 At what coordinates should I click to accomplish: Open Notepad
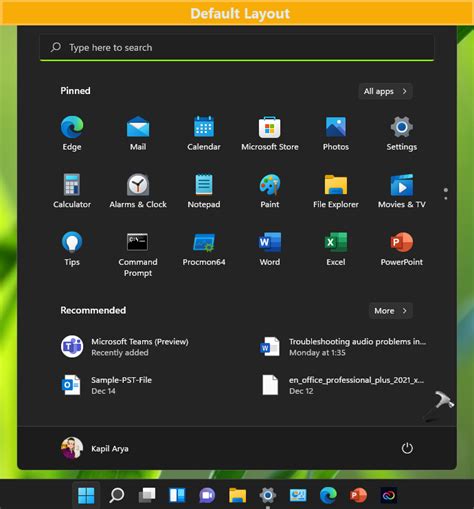204,191
